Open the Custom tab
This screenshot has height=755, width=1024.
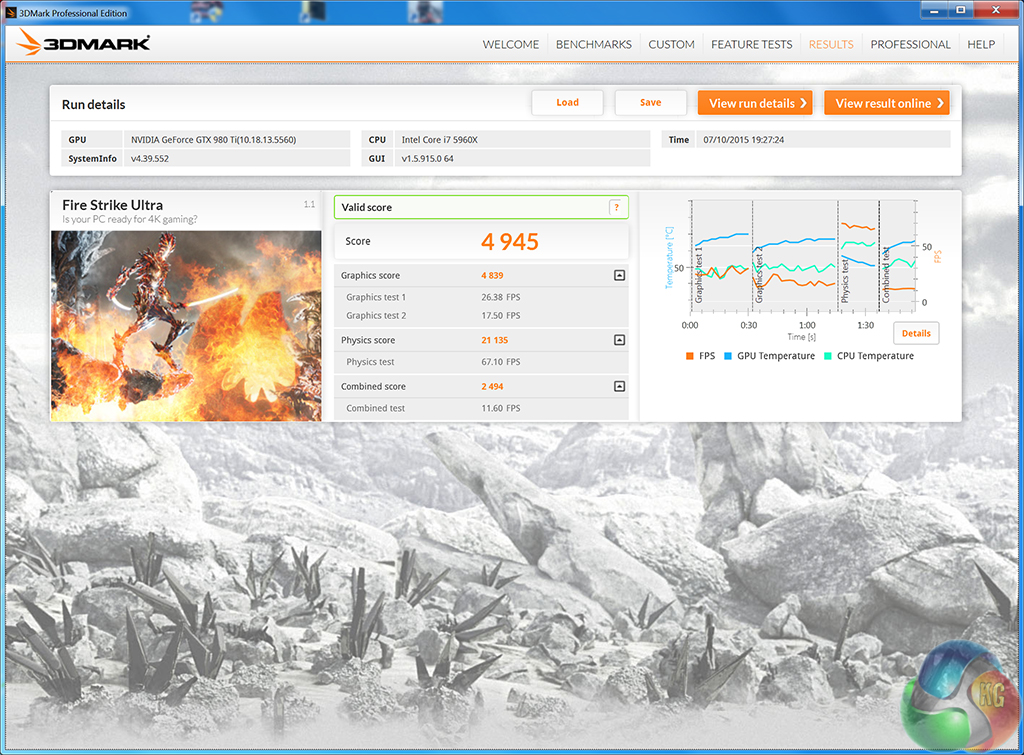[x=671, y=44]
